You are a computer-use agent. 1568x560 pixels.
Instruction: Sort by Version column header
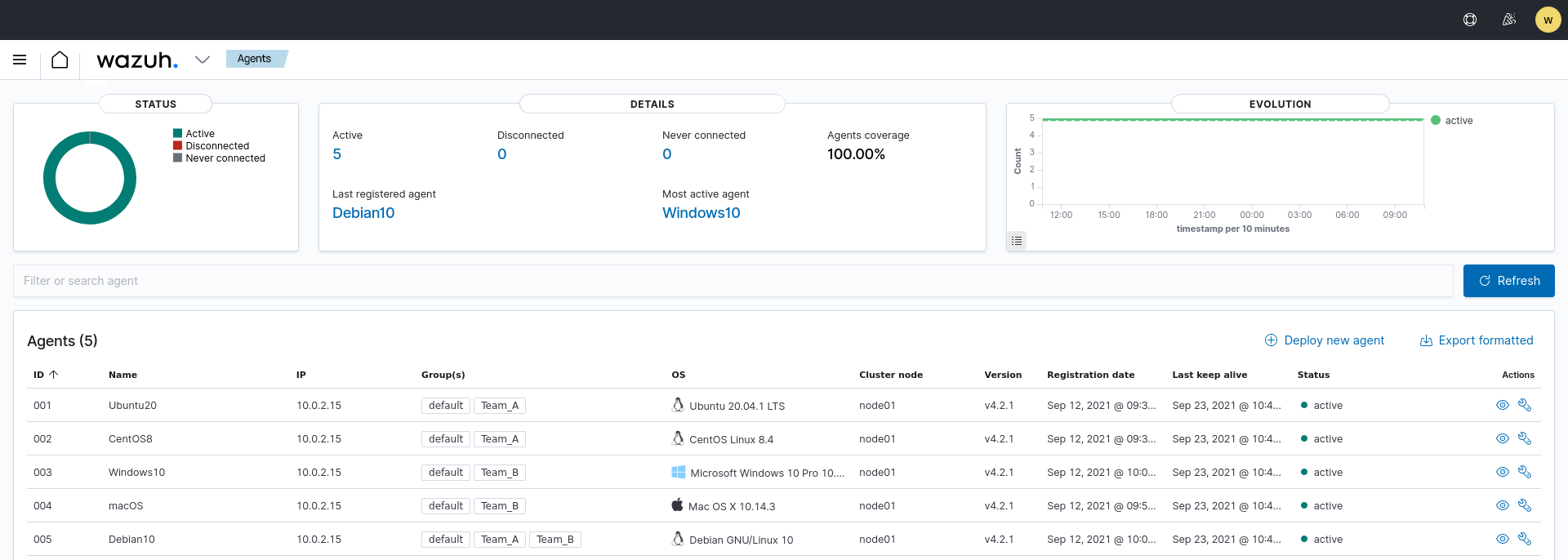[1003, 375]
